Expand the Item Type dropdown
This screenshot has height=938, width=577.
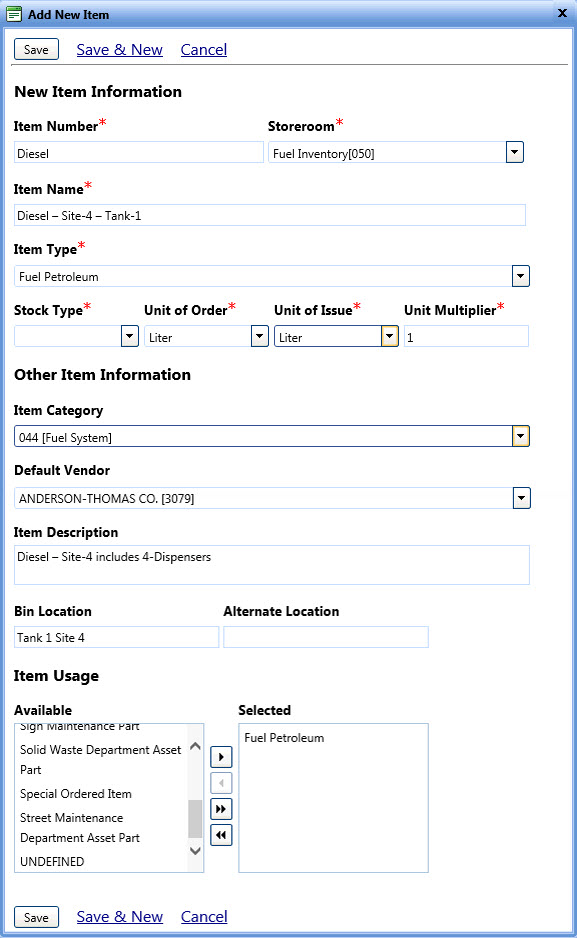(521, 276)
